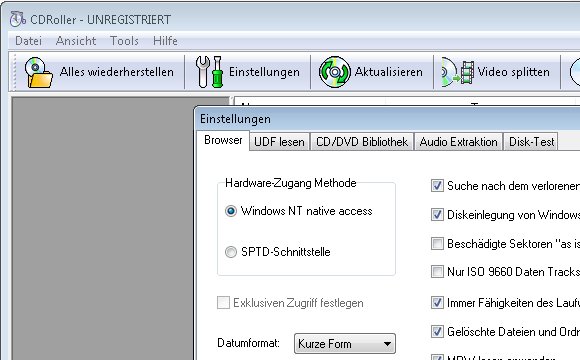Open the Disk-Test tab
580x360 pixels.
coord(531,142)
